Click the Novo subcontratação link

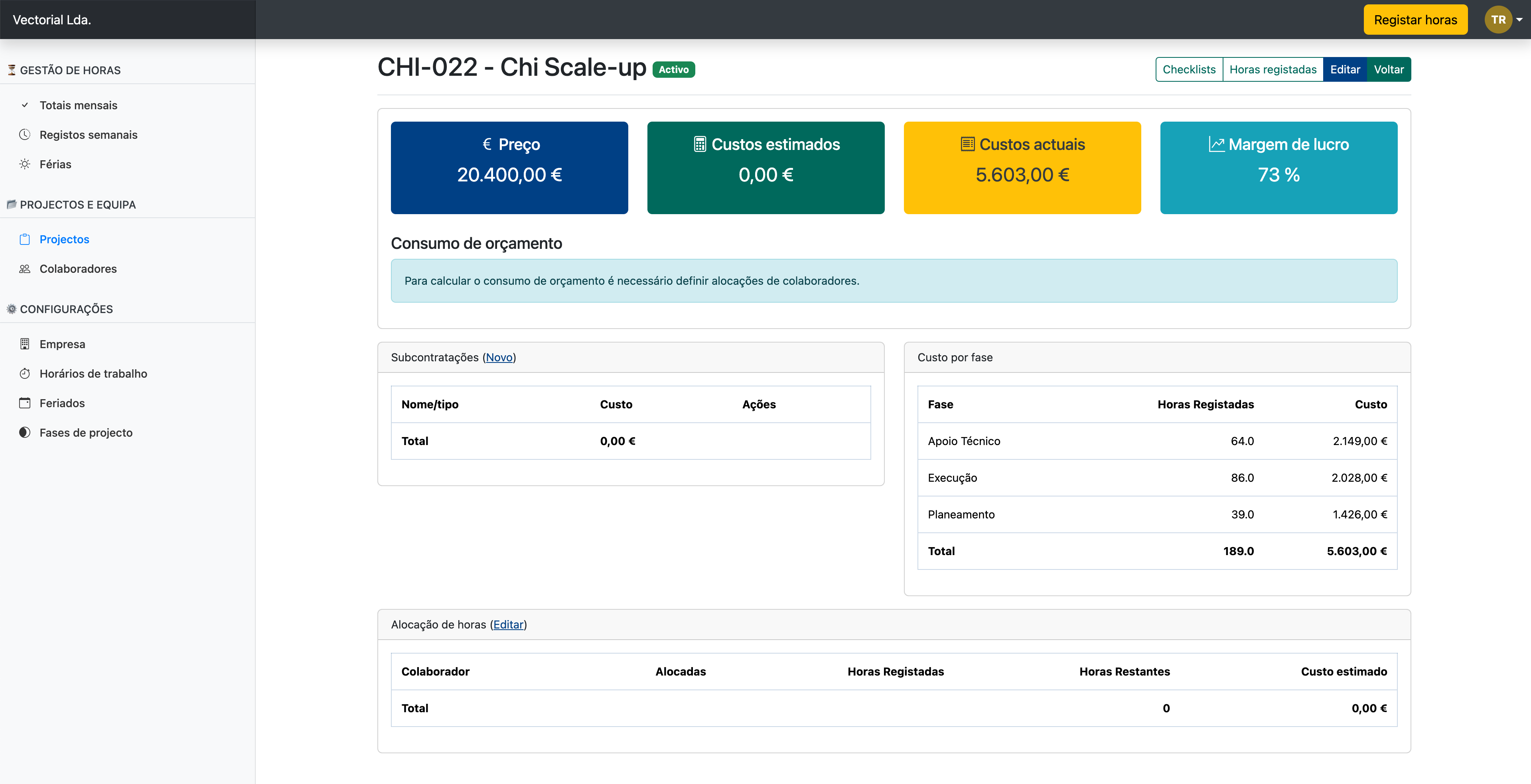pyautogui.click(x=499, y=357)
